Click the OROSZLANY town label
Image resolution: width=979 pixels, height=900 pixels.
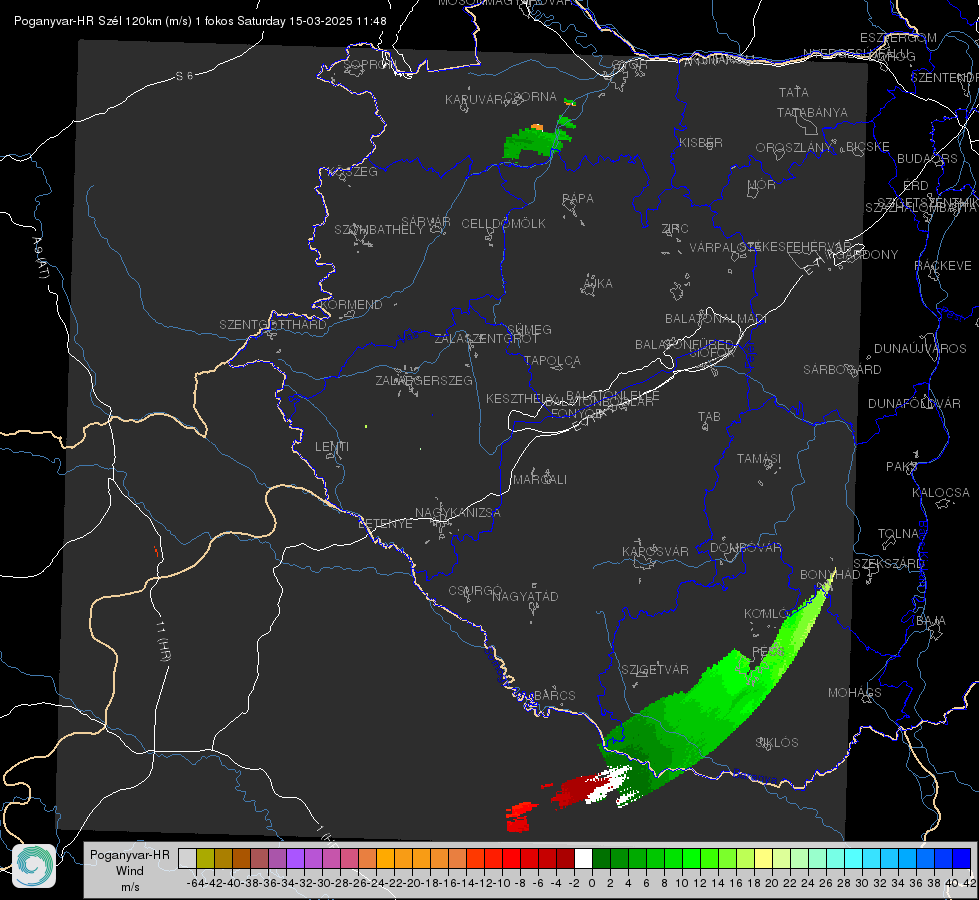click(794, 148)
